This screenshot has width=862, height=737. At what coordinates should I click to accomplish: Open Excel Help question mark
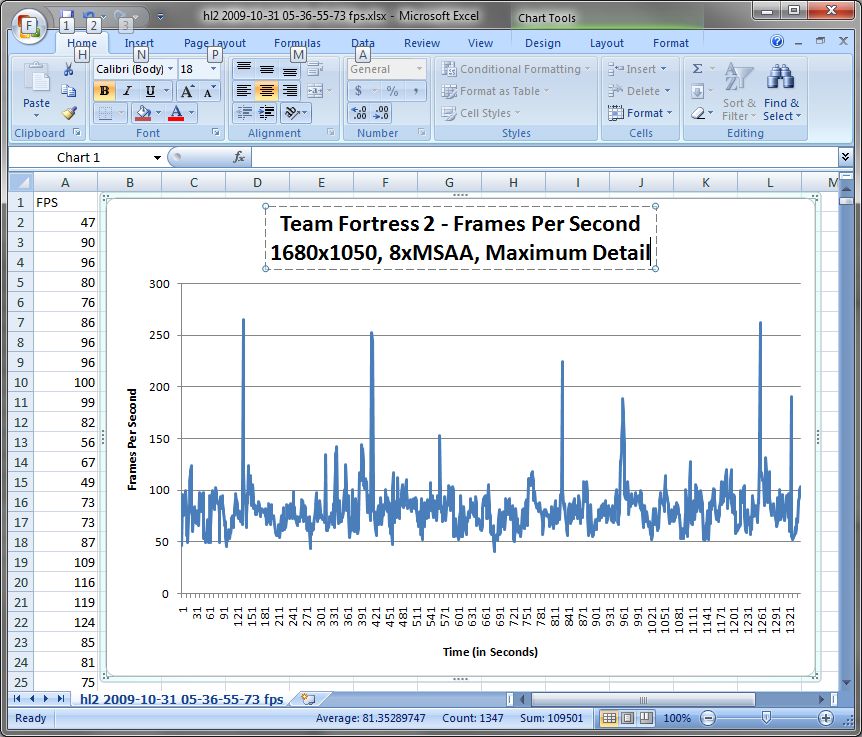tap(777, 42)
